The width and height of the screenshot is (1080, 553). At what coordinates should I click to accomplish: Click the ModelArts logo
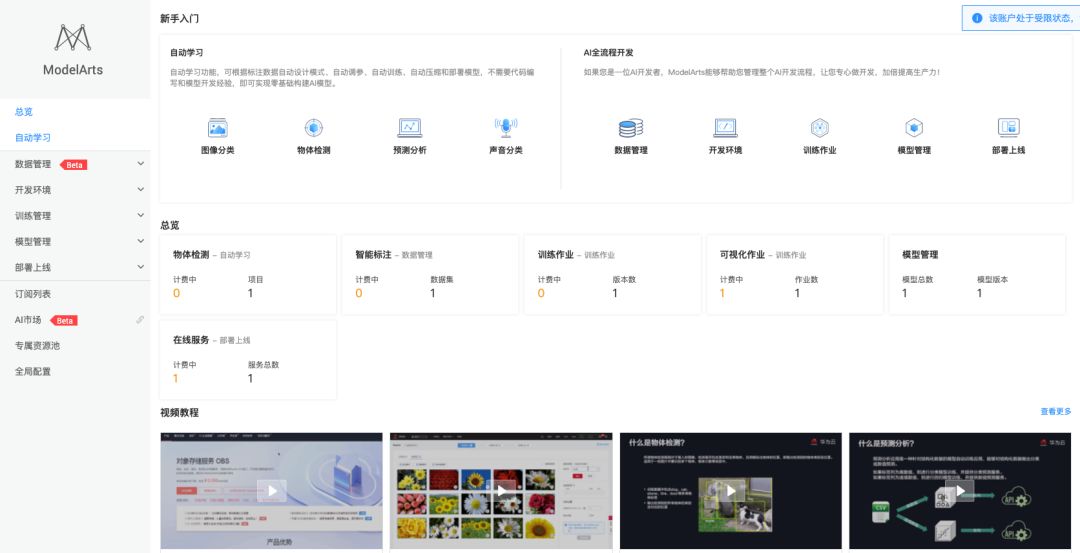72,40
